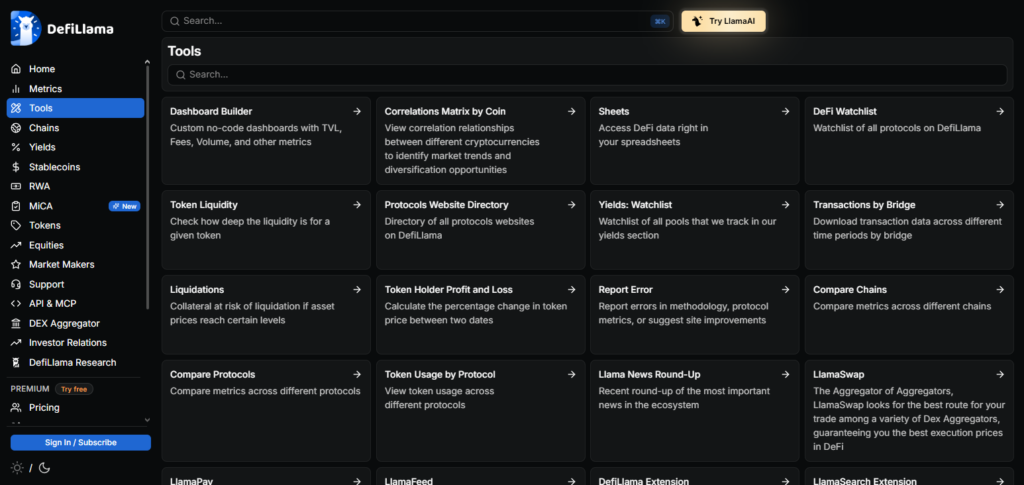1024x485 pixels.
Task: Switch to light theme sun icon
Action: click(x=17, y=467)
